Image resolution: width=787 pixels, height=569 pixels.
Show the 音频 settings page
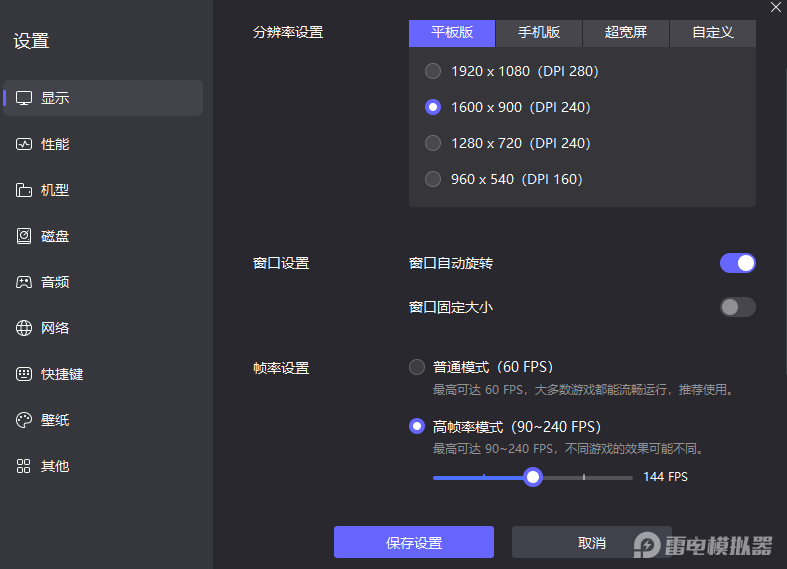coord(103,282)
